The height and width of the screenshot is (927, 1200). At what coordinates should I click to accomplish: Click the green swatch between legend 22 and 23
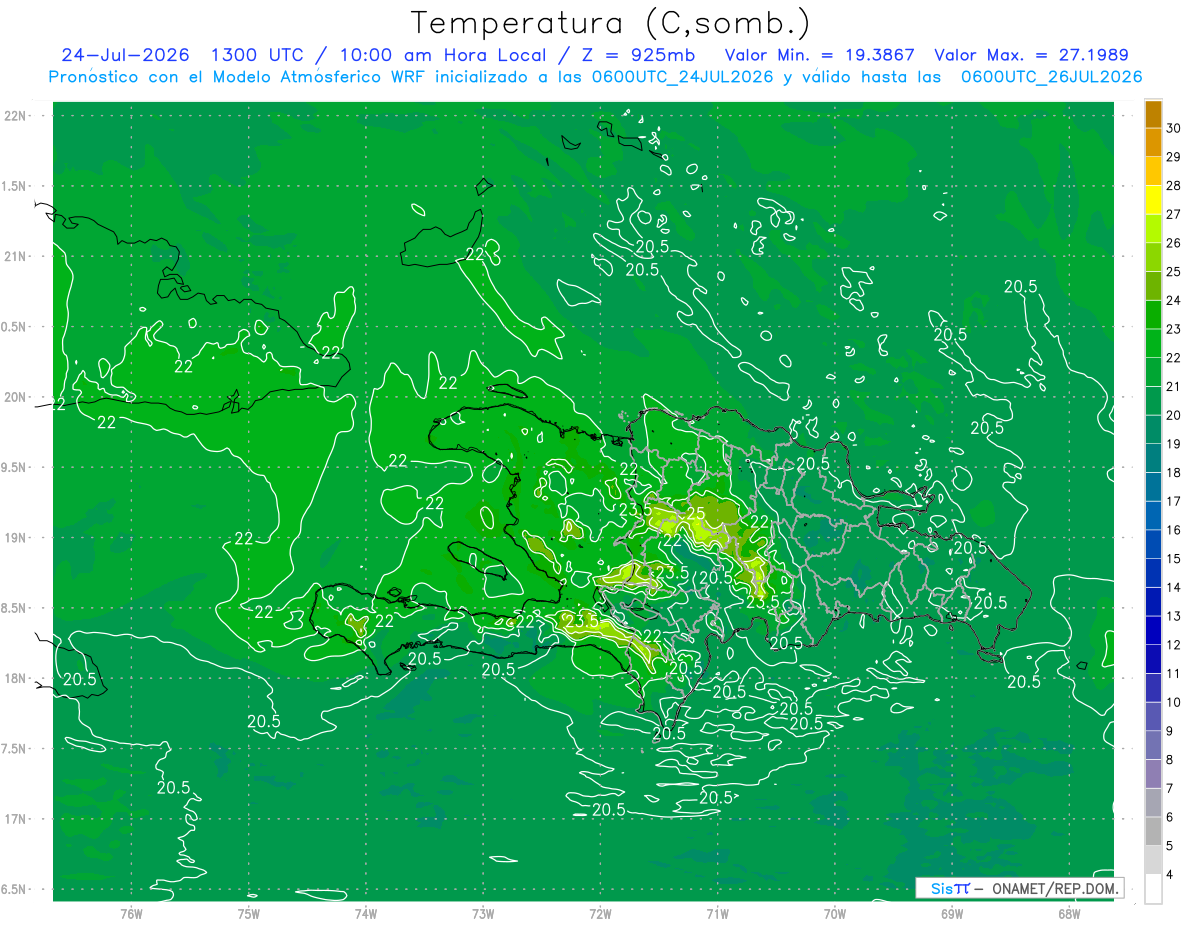1154,343
